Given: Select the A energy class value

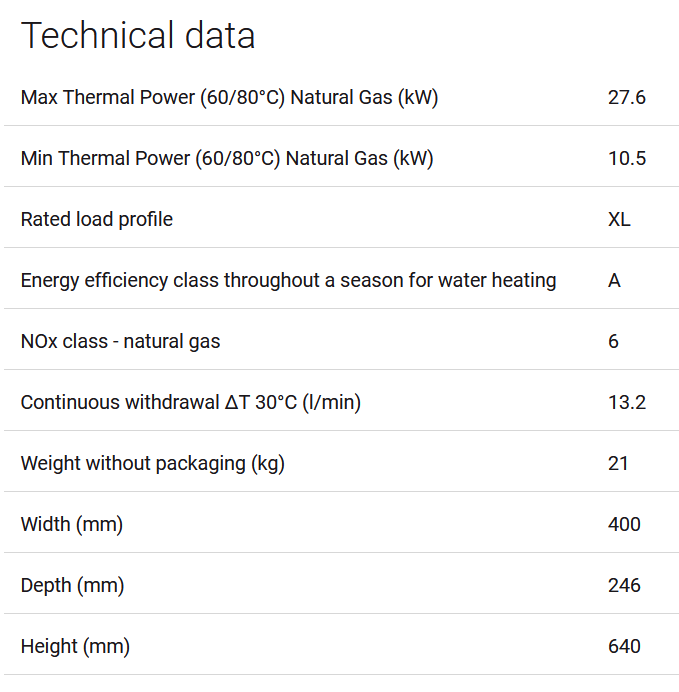Looking at the screenshot, I should [x=614, y=280].
